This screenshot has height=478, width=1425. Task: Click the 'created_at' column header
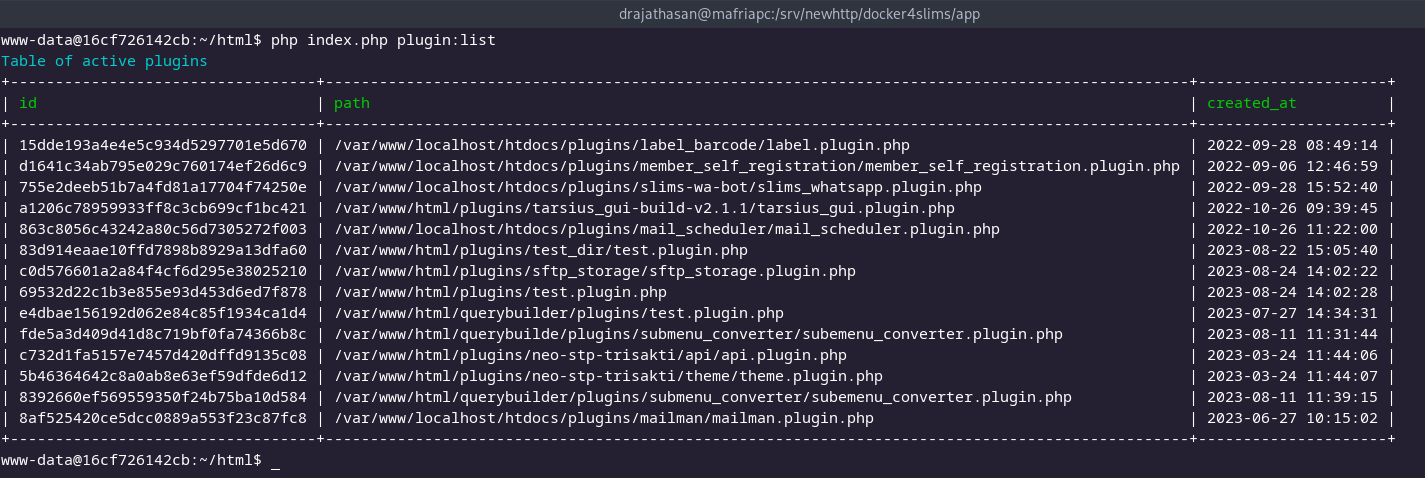[x=1251, y=103]
